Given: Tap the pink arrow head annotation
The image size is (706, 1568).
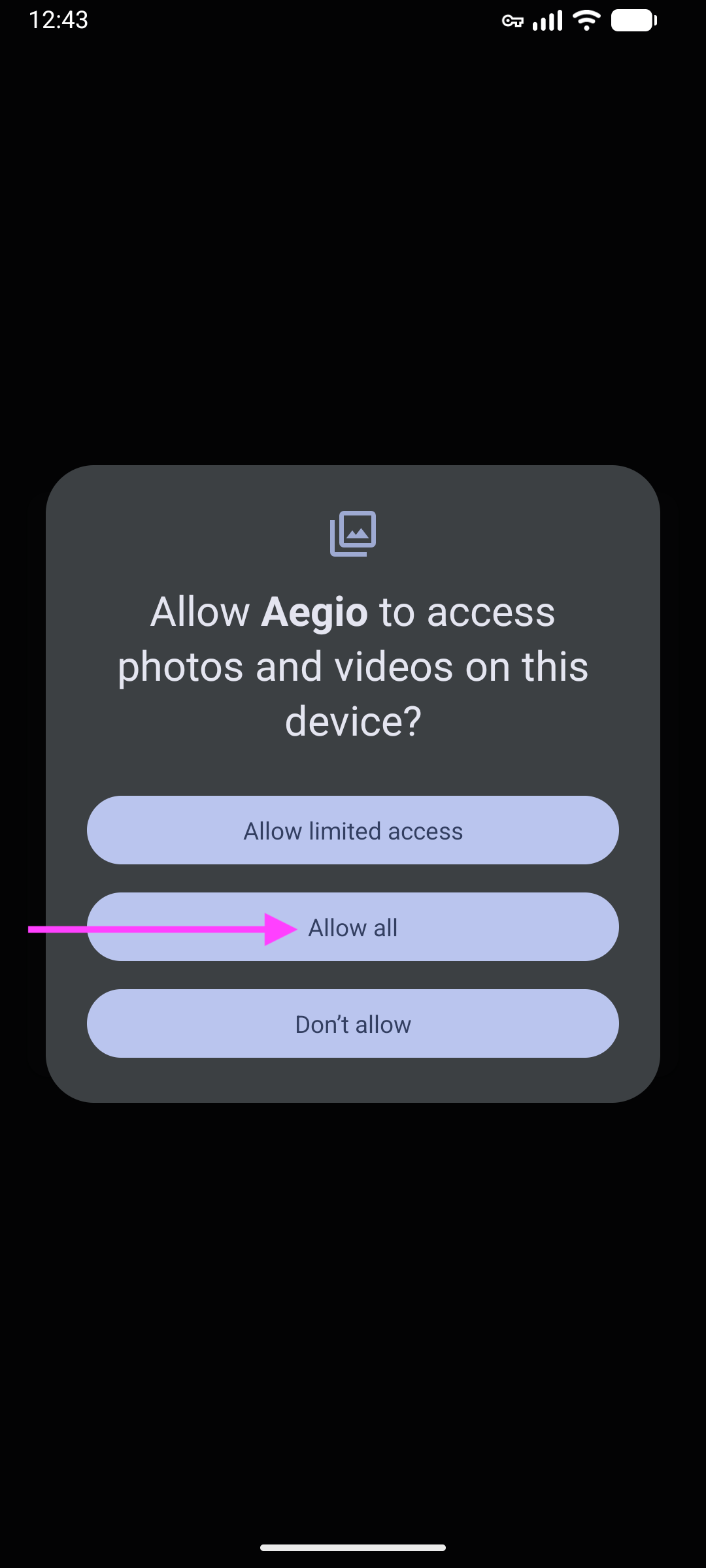Looking at the screenshot, I should tap(281, 929).
